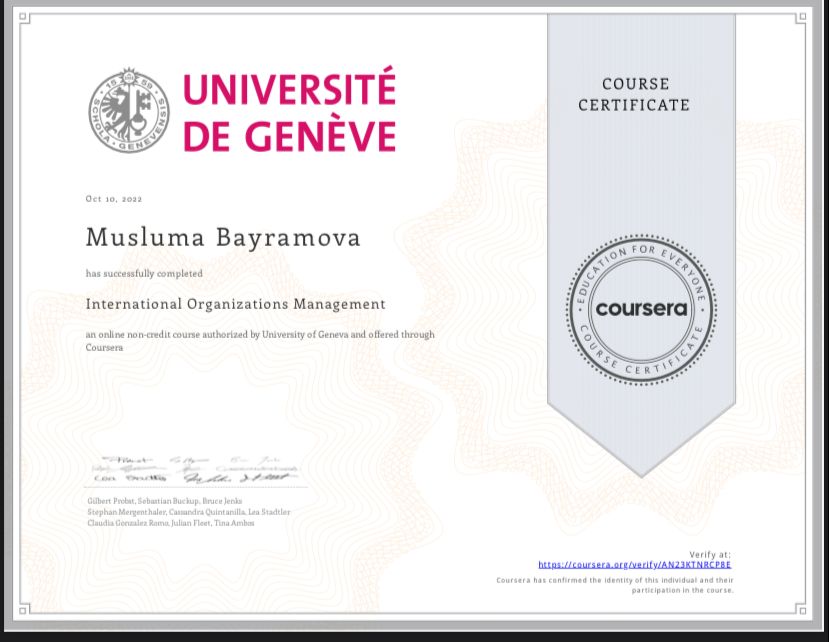This screenshot has height=642, width=829.
Task: Click the instructor line starting 'Gilbert Probst'
Action: [x=164, y=500]
